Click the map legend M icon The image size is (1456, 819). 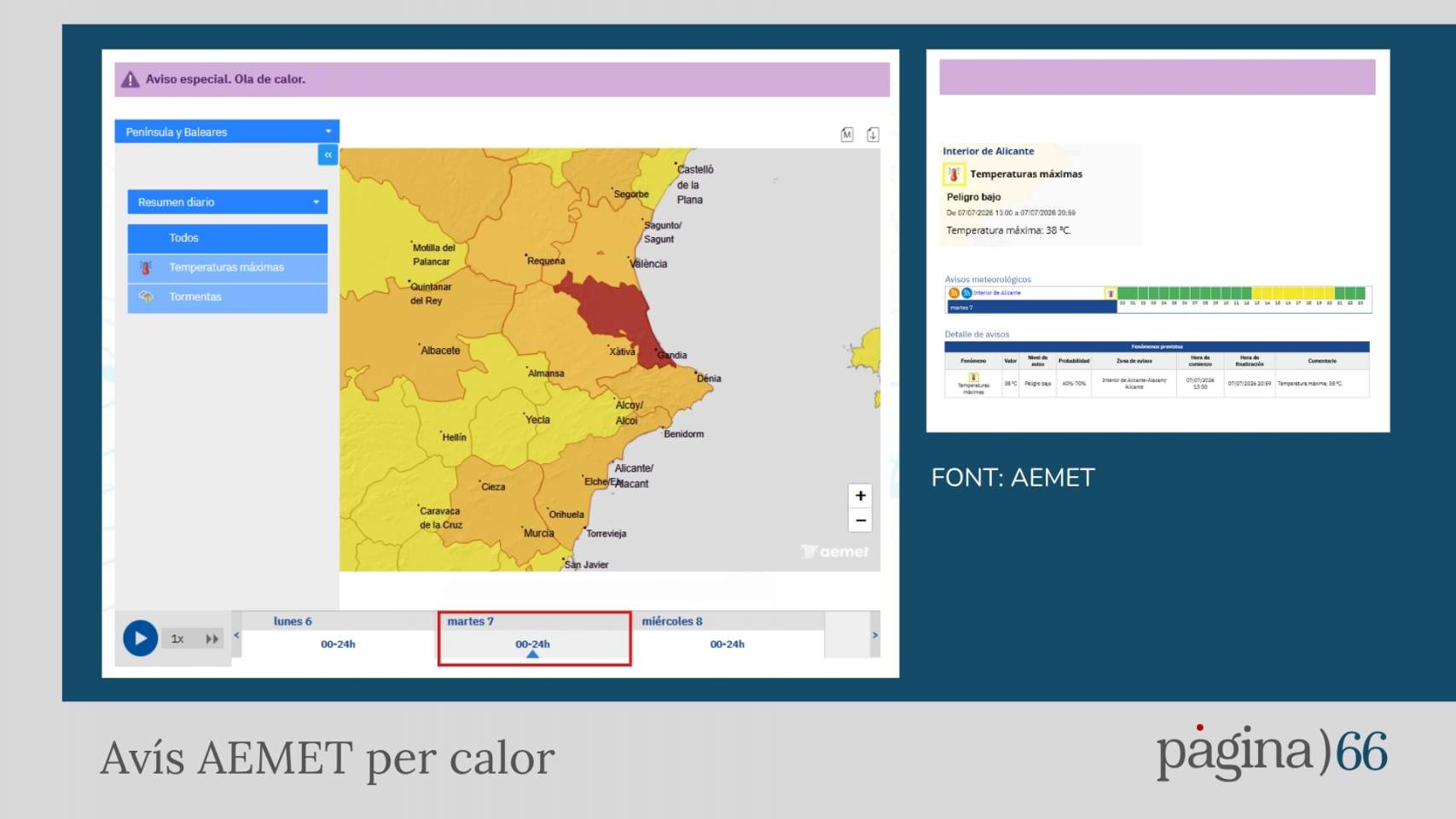pyautogui.click(x=847, y=134)
